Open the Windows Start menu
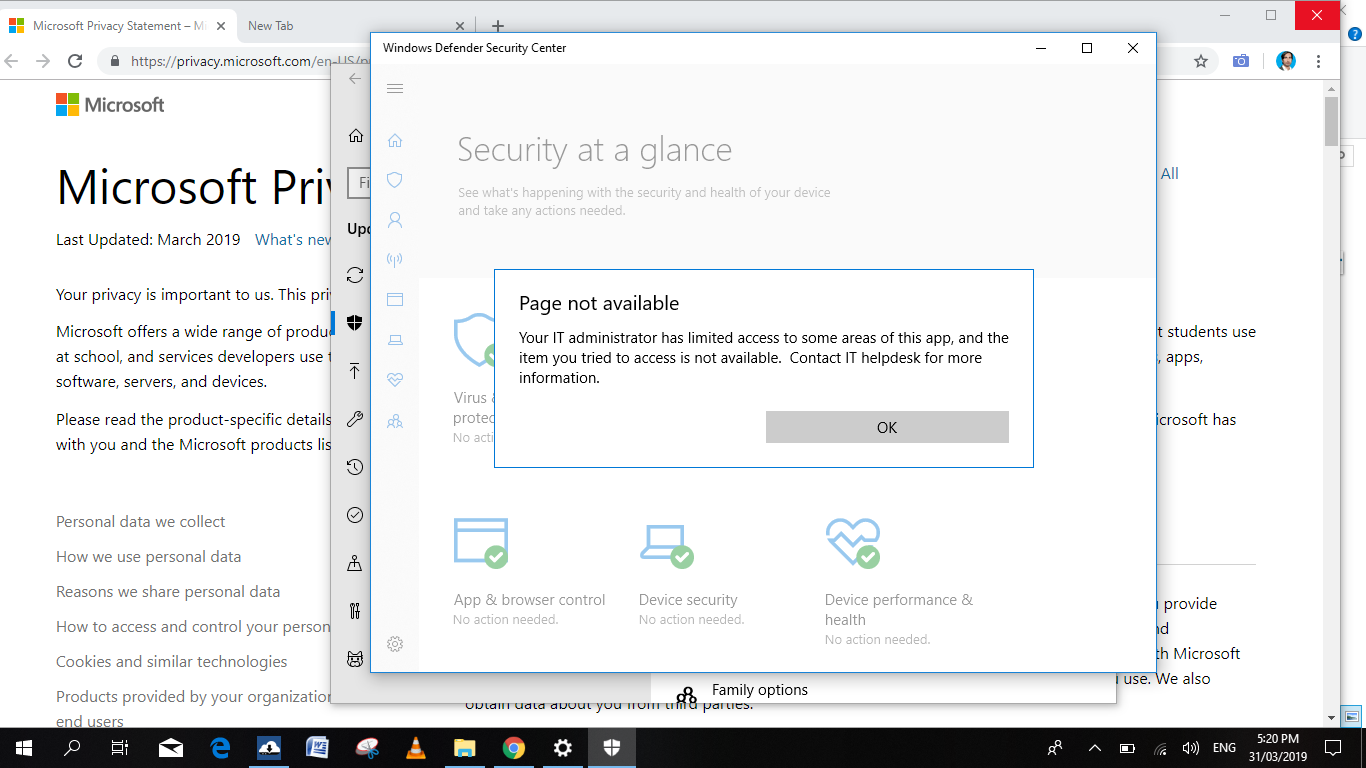The height and width of the screenshot is (768, 1366). pos(23,748)
